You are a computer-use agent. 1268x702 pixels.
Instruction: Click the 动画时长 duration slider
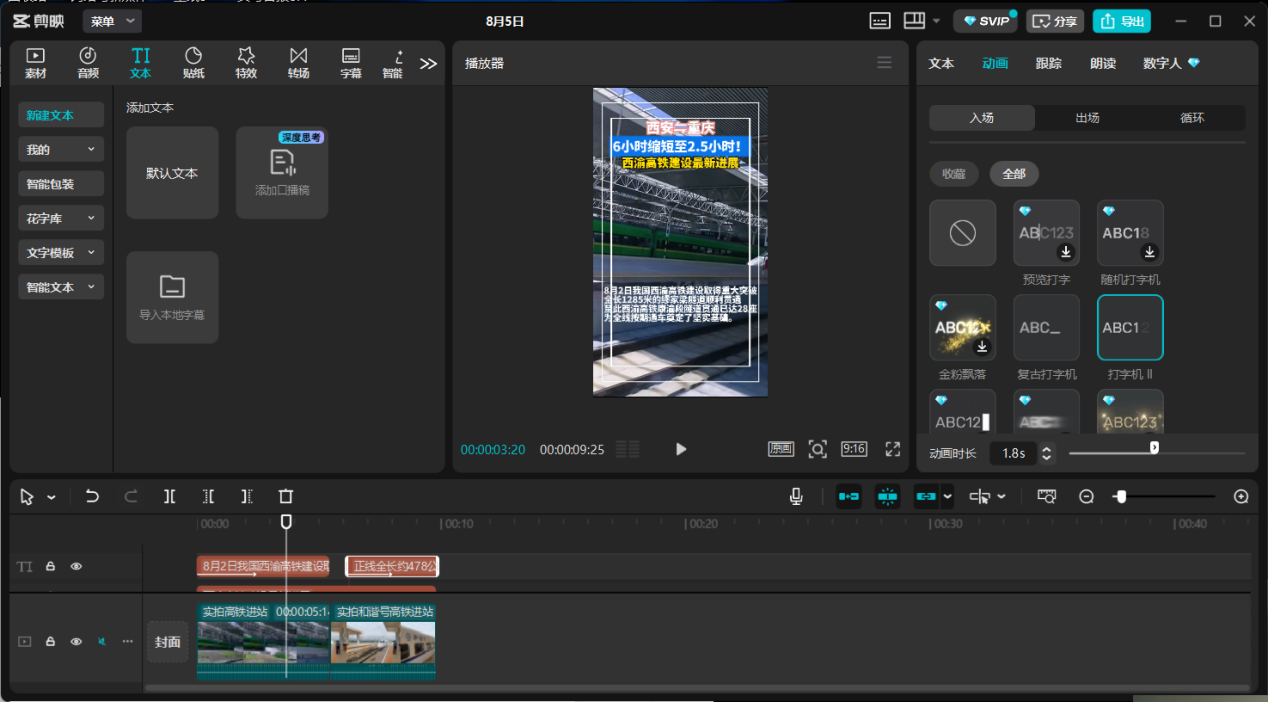click(1154, 453)
